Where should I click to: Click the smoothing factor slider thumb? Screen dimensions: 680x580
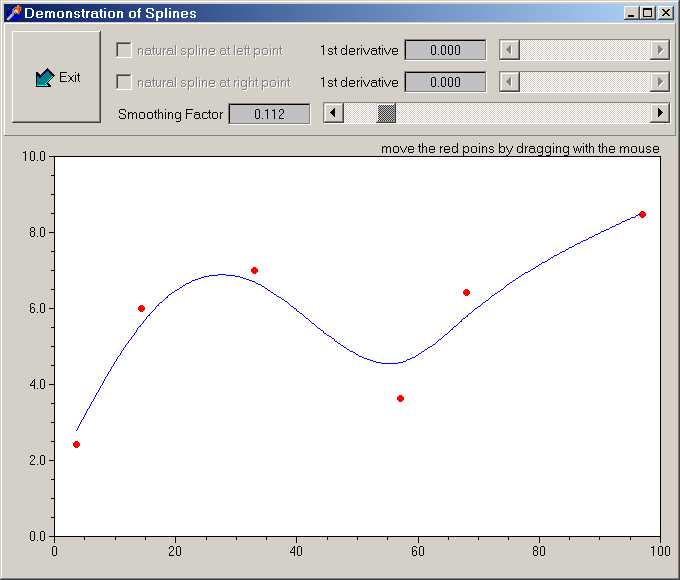pyautogui.click(x=386, y=113)
